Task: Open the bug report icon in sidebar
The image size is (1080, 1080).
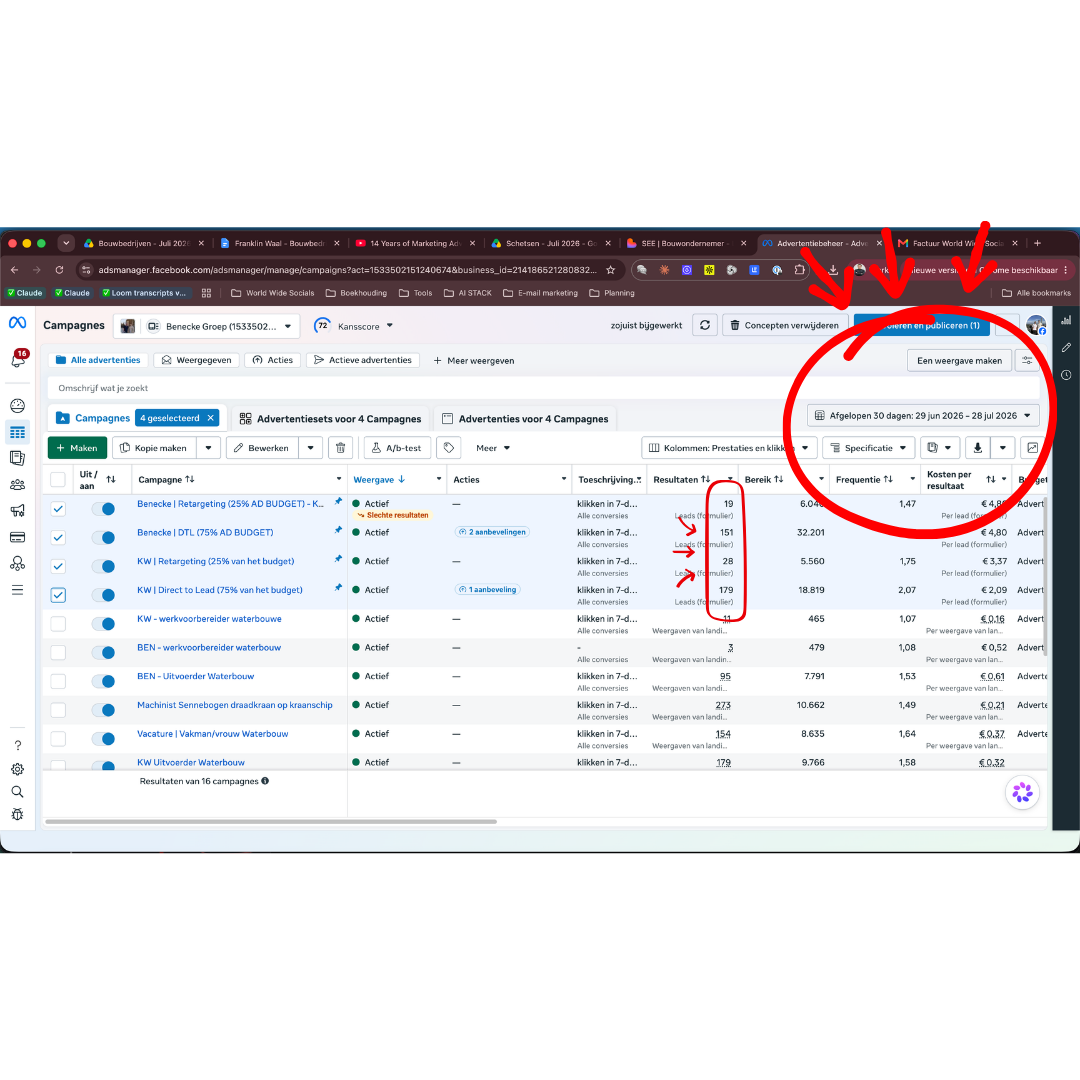Action: click(x=17, y=814)
